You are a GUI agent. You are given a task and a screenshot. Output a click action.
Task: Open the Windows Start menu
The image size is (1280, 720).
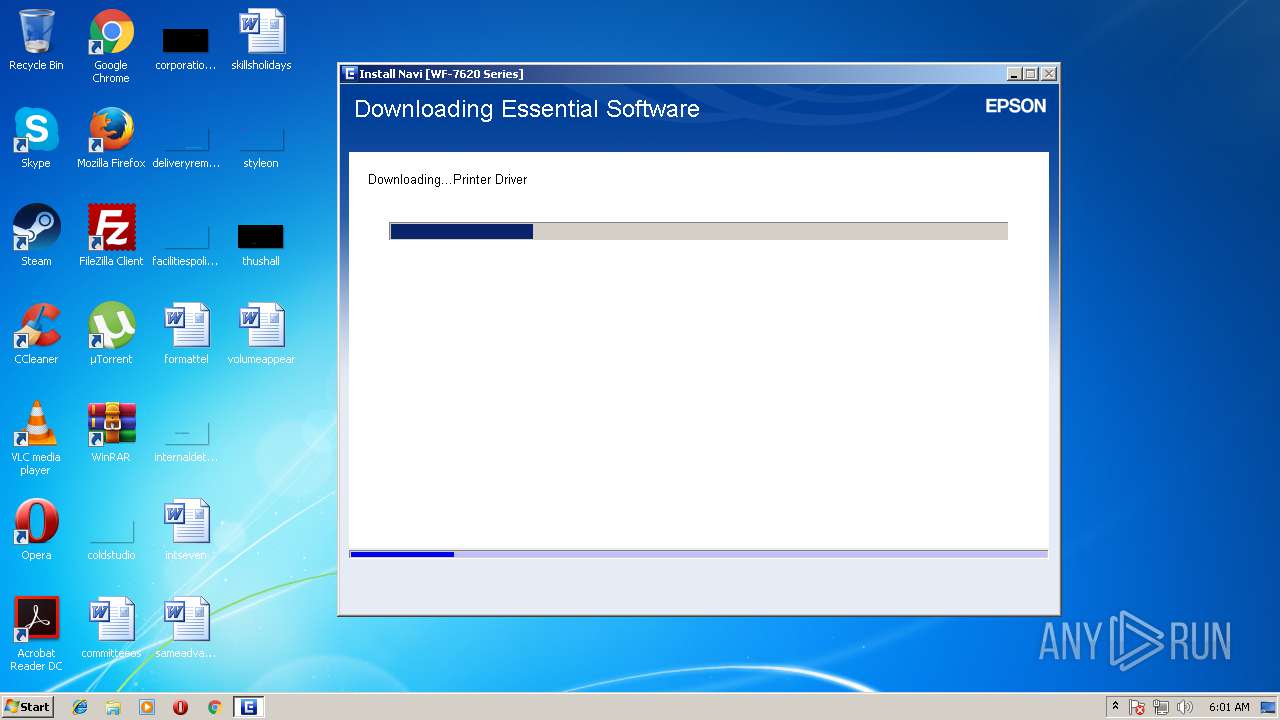(27, 707)
